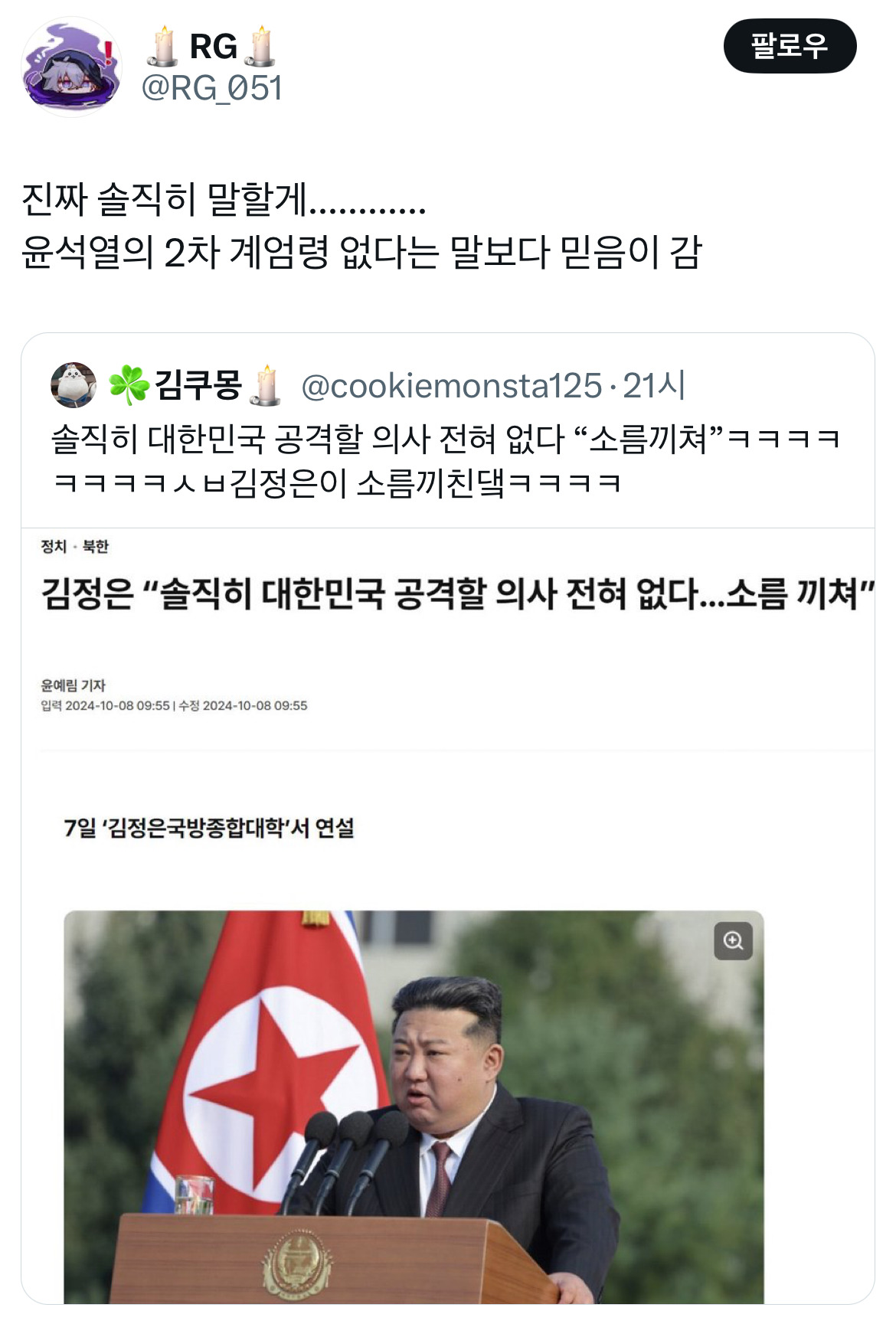This screenshot has width=896, height=1337.
Task: Select the 북한 category label
Action: [x=96, y=546]
